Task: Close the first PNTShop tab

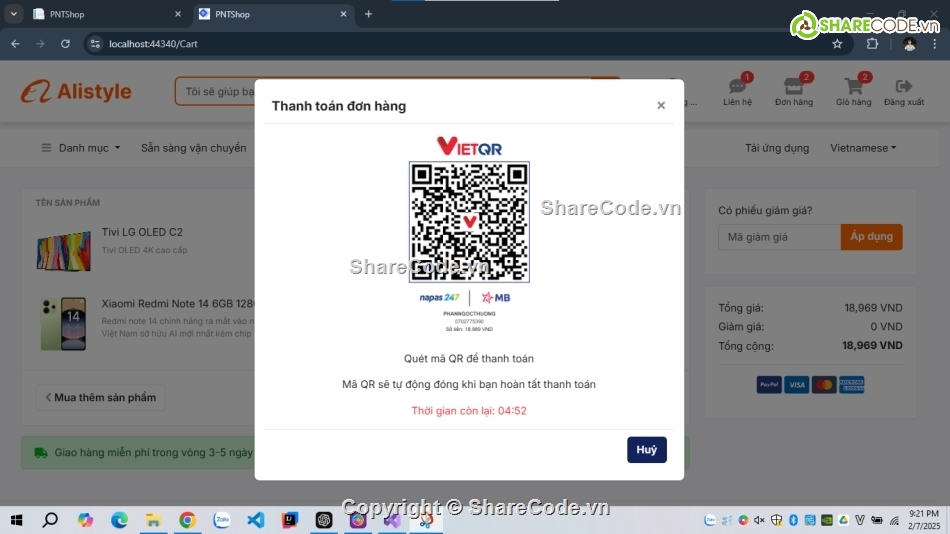Action: [178, 14]
